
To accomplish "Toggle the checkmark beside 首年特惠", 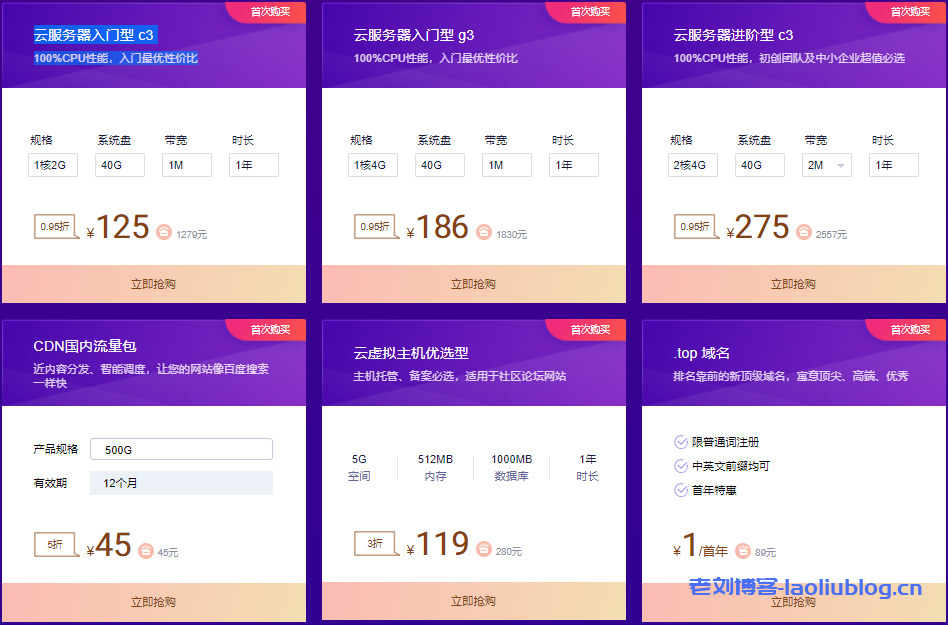I will 680,490.
